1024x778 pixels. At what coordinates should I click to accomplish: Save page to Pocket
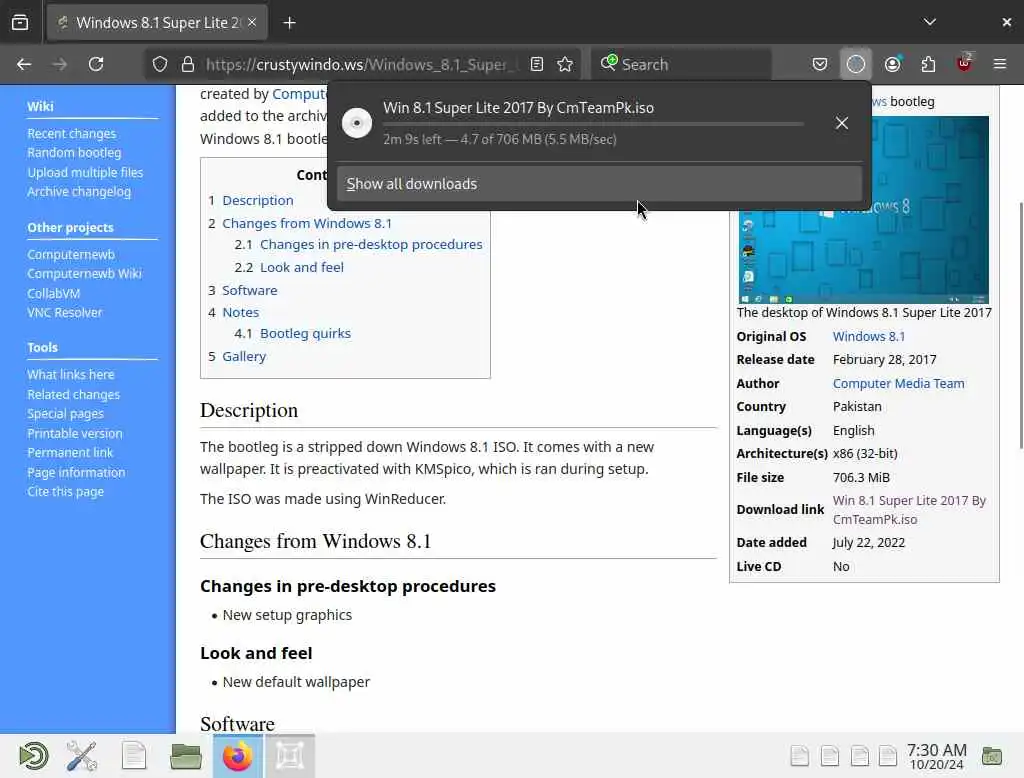pyautogui.click(x=820, y=64)
